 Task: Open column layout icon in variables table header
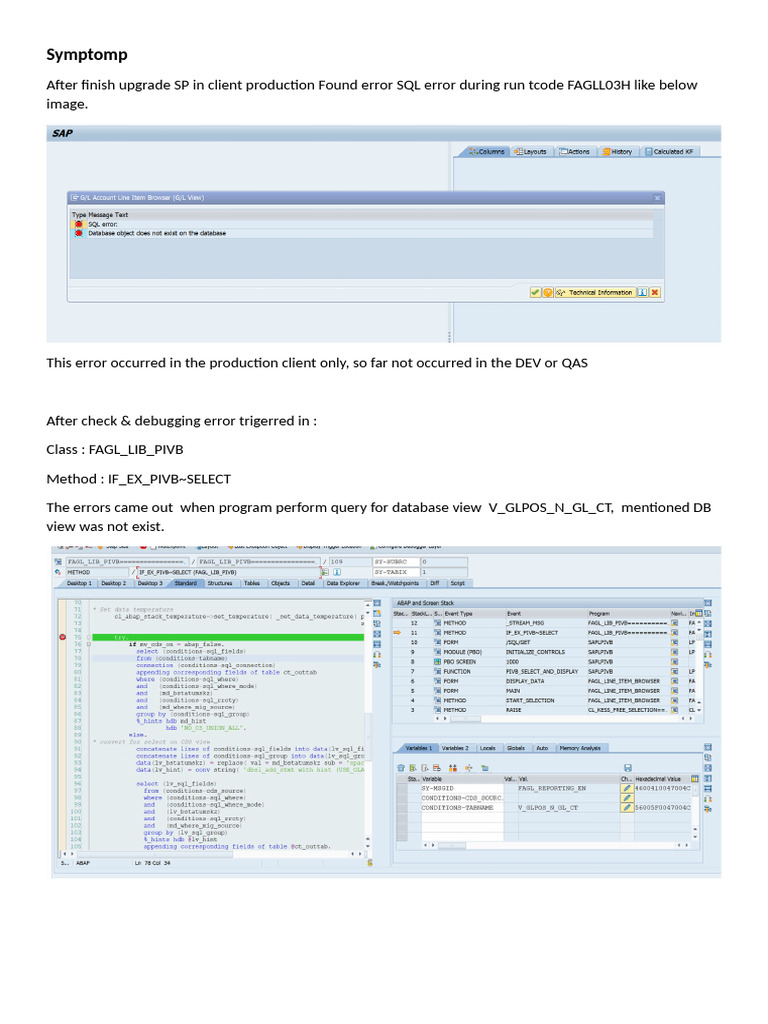coord(694,779)
